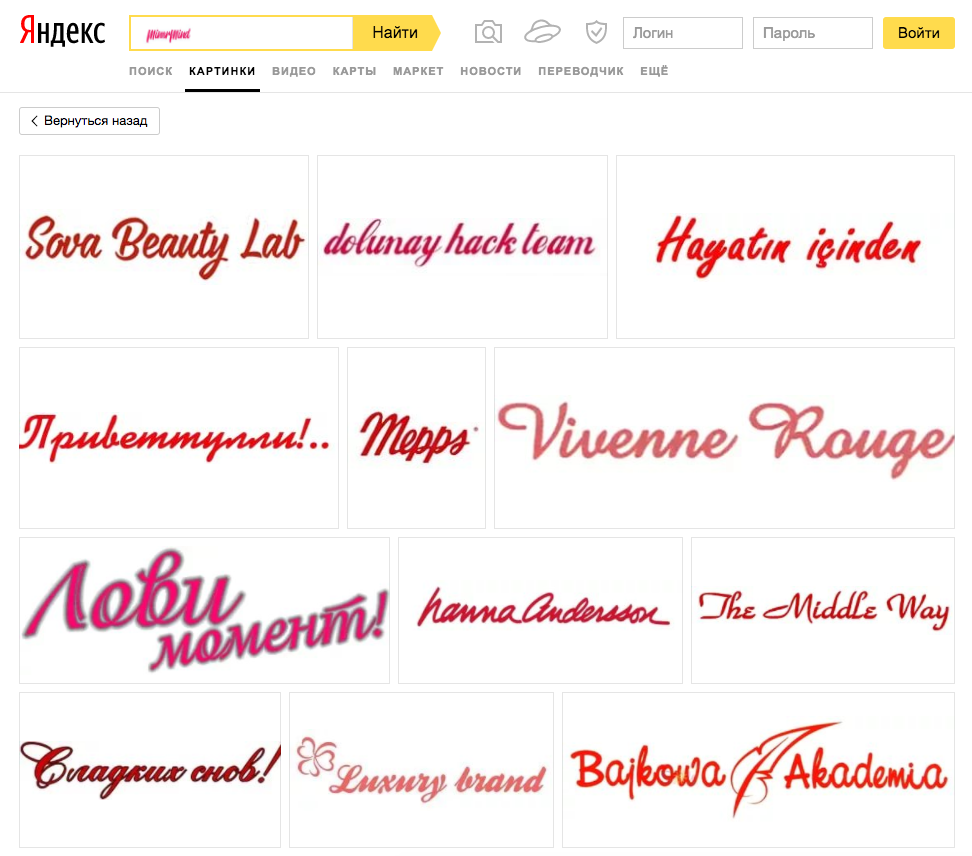Open the dolunay hack team image

[x=462, y=247]
